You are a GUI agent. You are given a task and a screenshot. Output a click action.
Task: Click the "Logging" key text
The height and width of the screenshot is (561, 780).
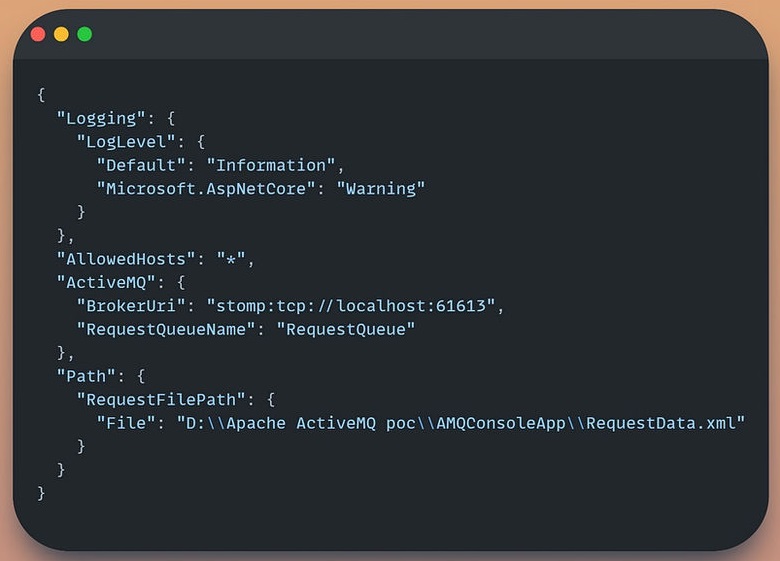pos(100,118)
